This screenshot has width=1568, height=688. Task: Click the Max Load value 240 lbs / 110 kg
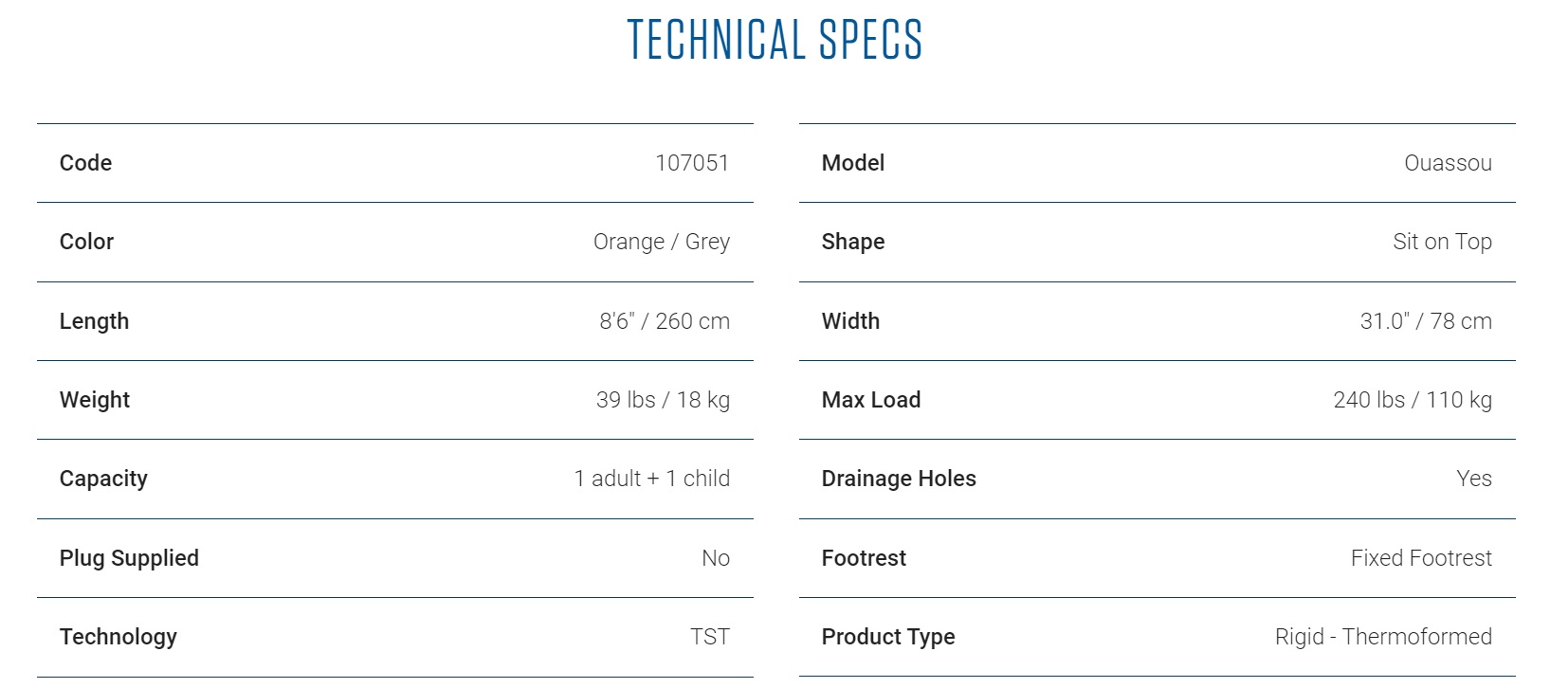coord(1413,400)
